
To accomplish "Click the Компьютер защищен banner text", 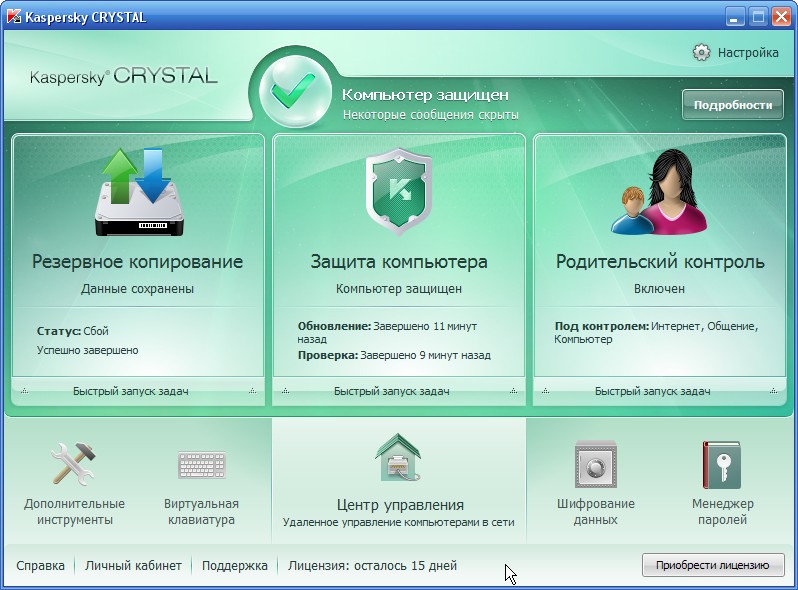I will [x=425, y=95].
